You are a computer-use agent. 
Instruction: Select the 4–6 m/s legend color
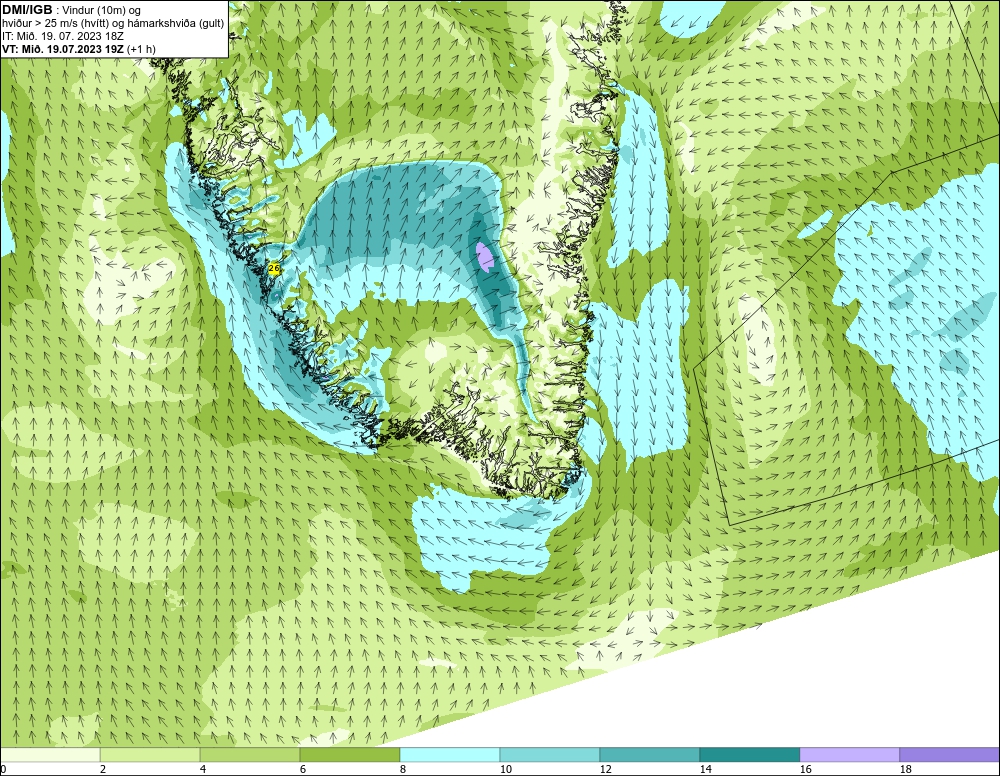(250, 755)
